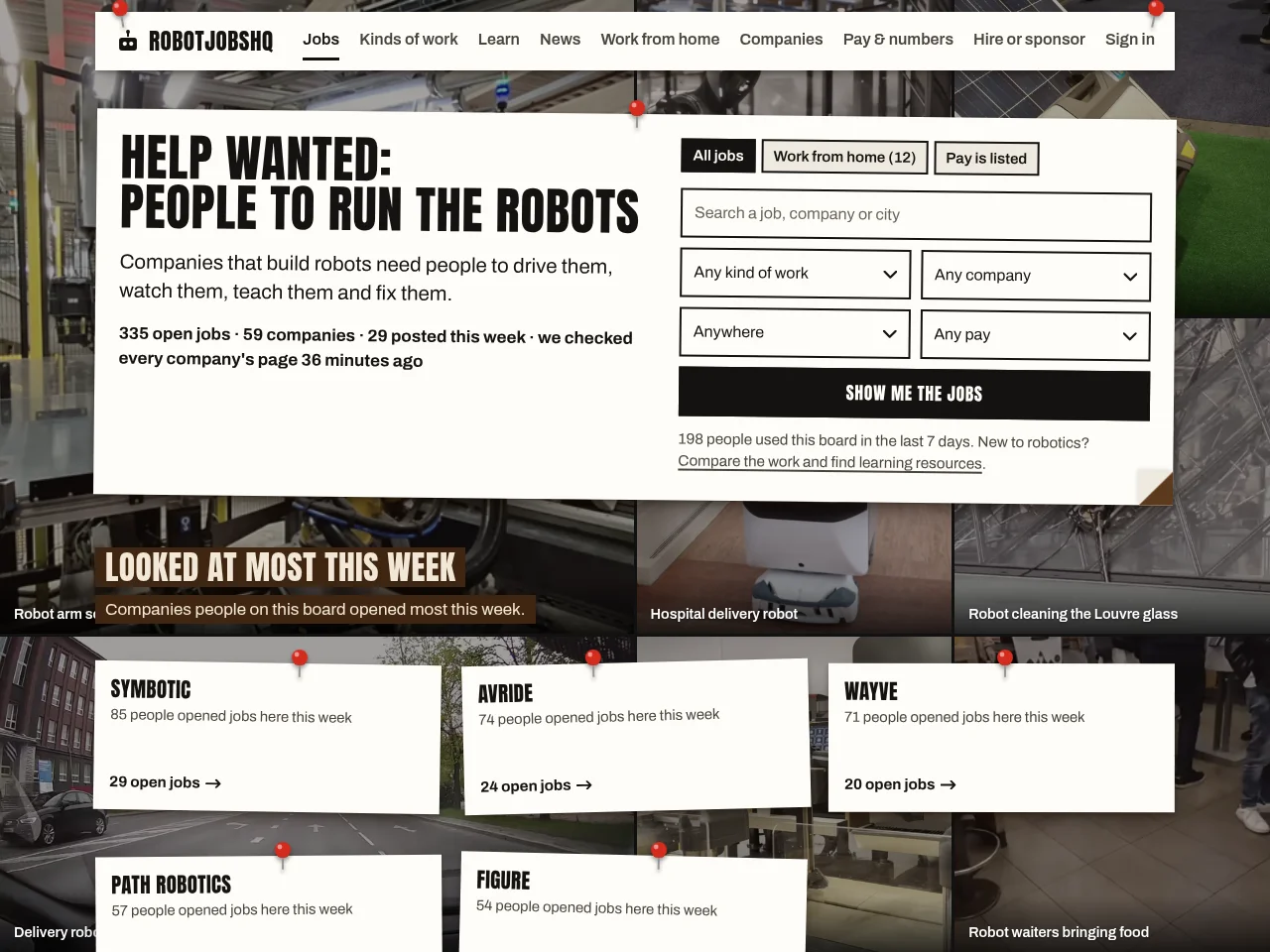
Task: Open the Figure company card
Action: (633, 901)
